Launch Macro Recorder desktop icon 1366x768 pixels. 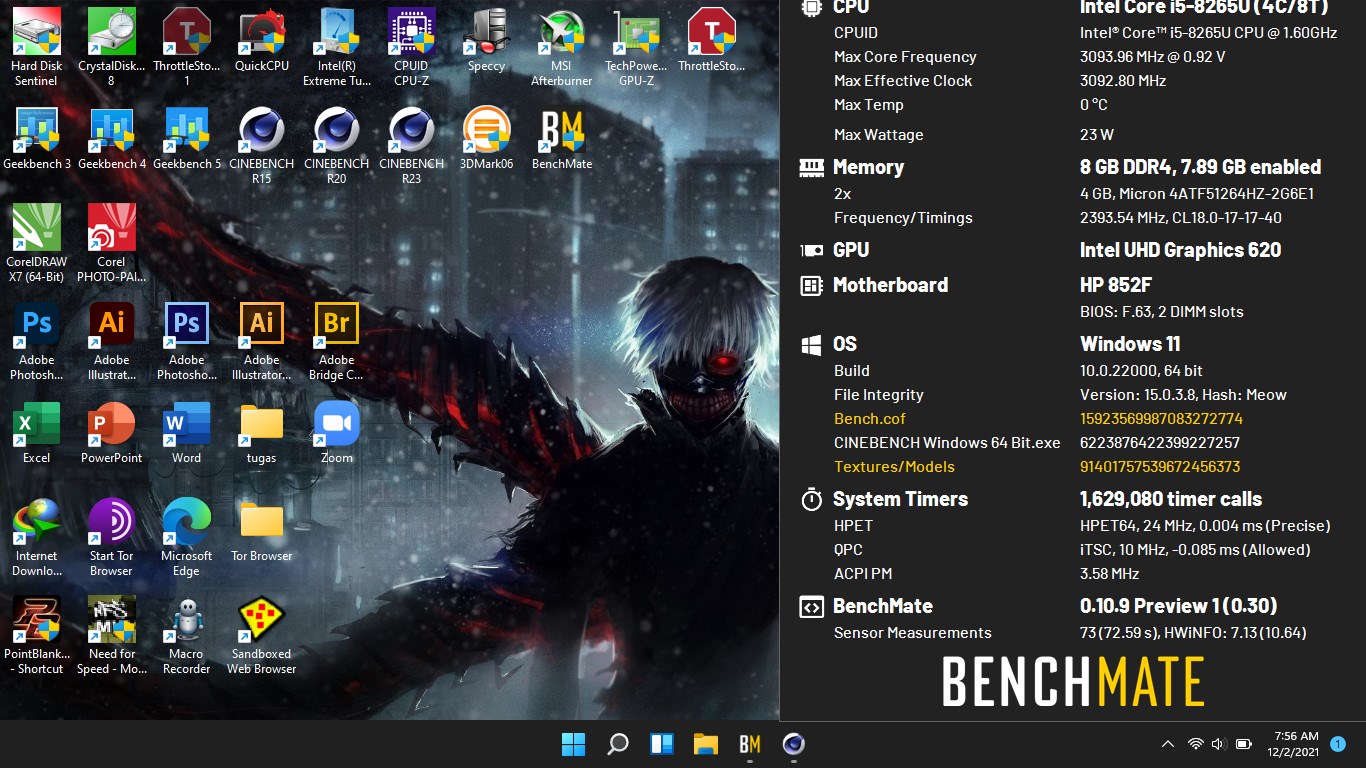pos(187,635)
